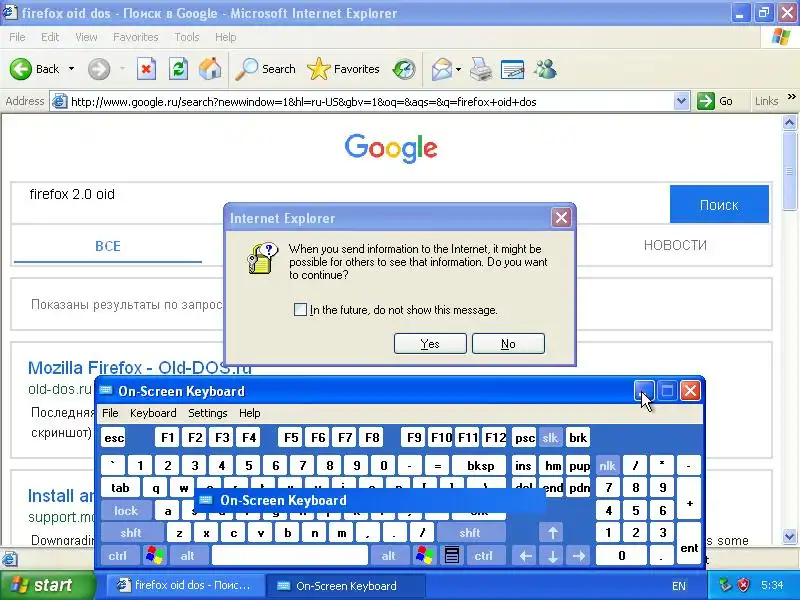Viewport: 800px width, 600px height.
Task: Click the scrollbar down arrow
Action: 789,536
